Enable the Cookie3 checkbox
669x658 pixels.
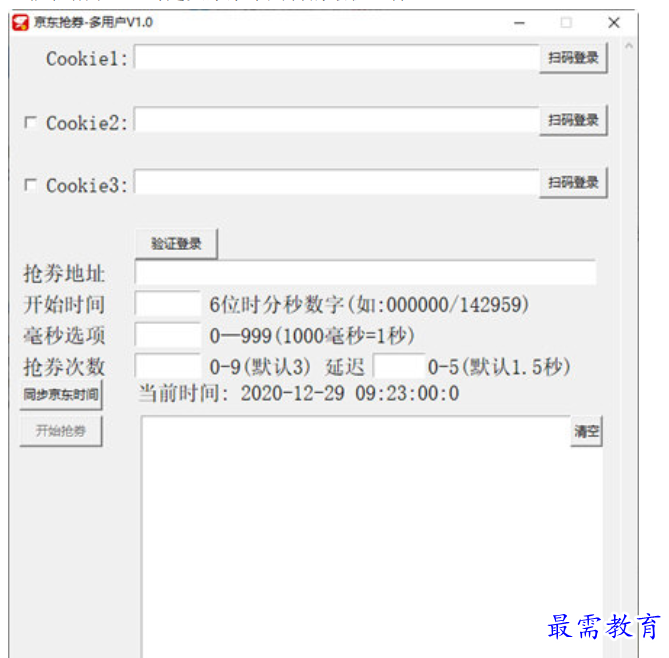(x=30, y=185)
